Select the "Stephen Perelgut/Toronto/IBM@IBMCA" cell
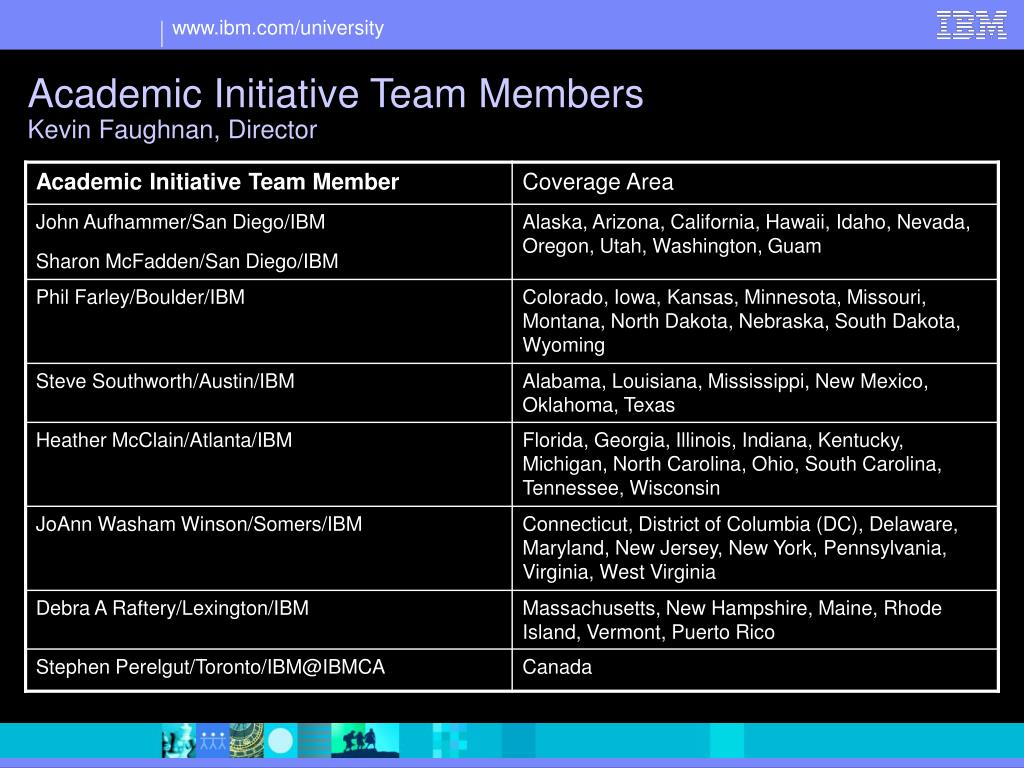 (x=269, y=669)
